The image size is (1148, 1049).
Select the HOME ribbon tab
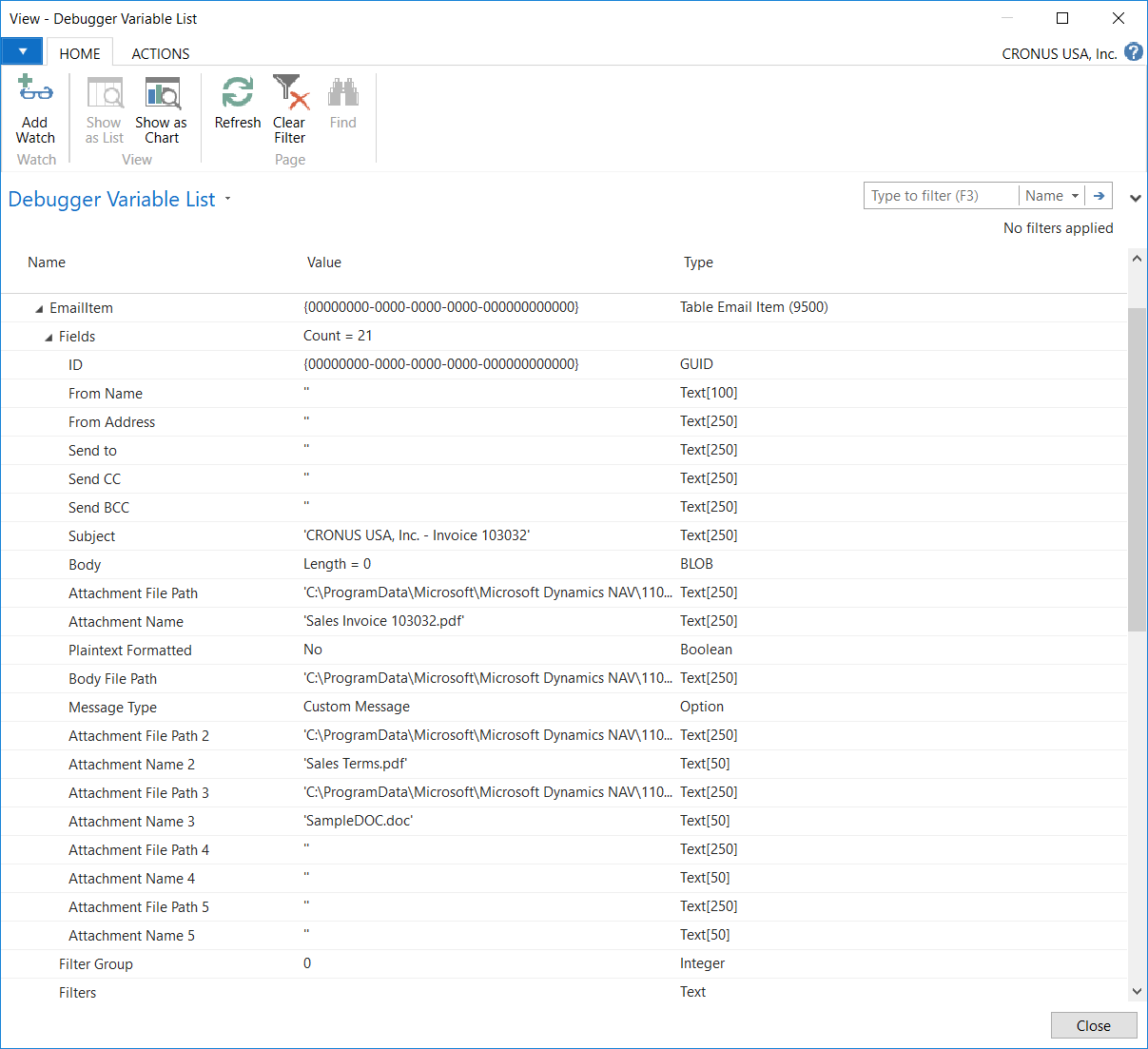coord(80,53)
